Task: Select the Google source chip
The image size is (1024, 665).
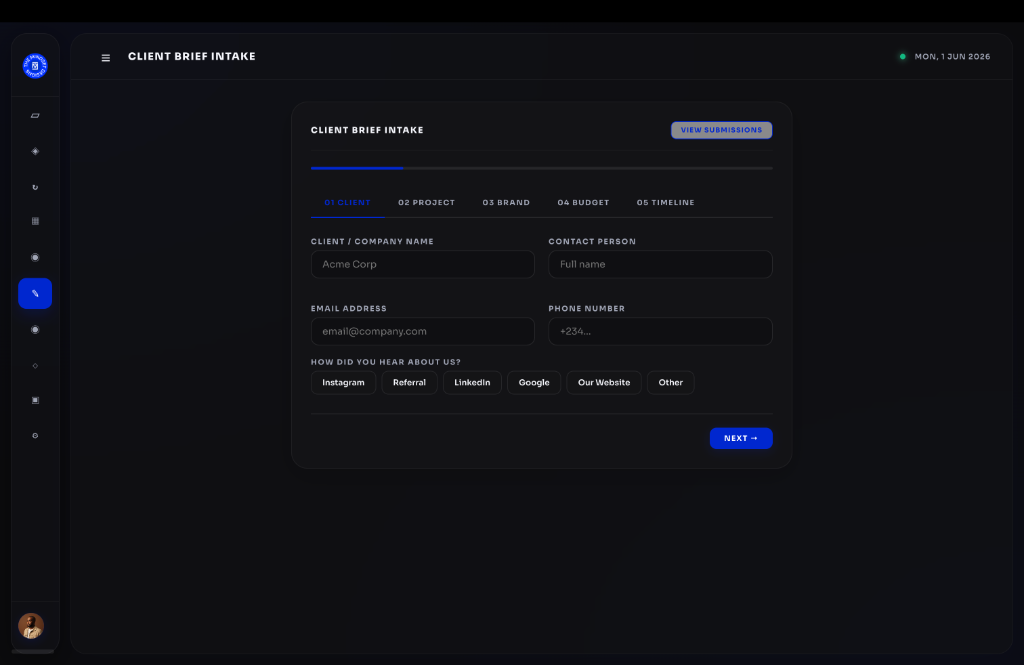Action: coord(534,383)
